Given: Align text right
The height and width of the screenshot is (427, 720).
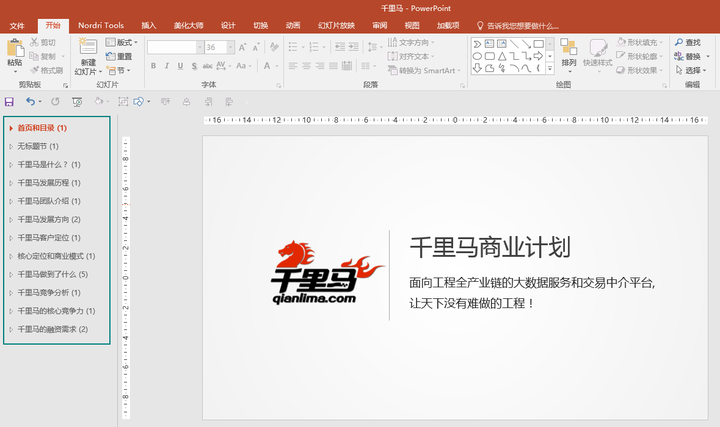Looking at the screenshot, I should (320, 66).
